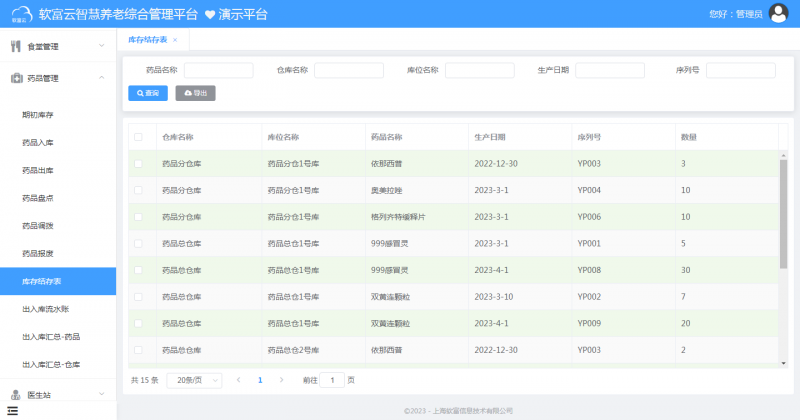
Task: Collapse sidebar using the hamburger menu icon
Action: click(13, 411)
